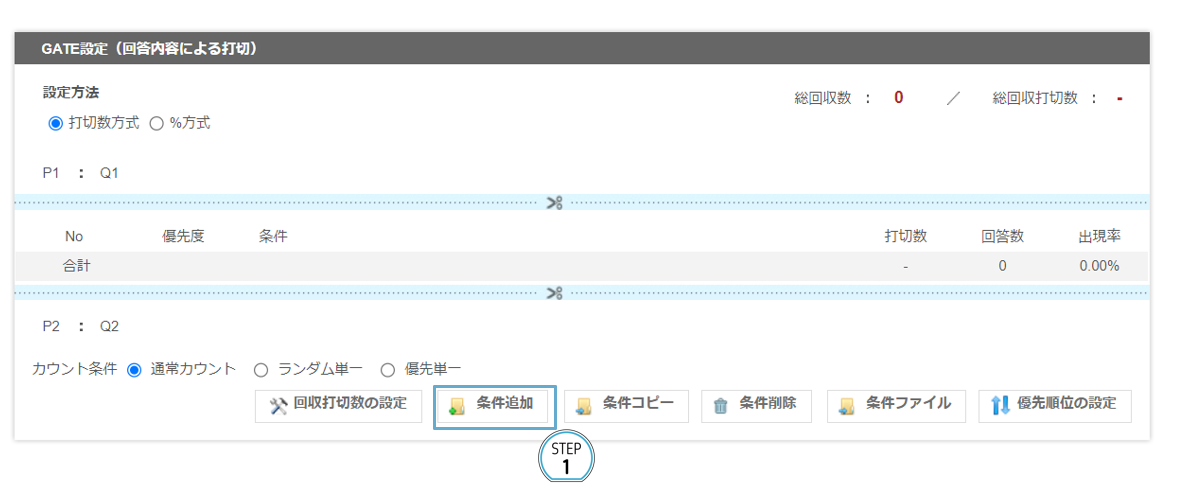Select ランダム単一 count condition
Screen dimensions: 1182x500
(261, 370)
